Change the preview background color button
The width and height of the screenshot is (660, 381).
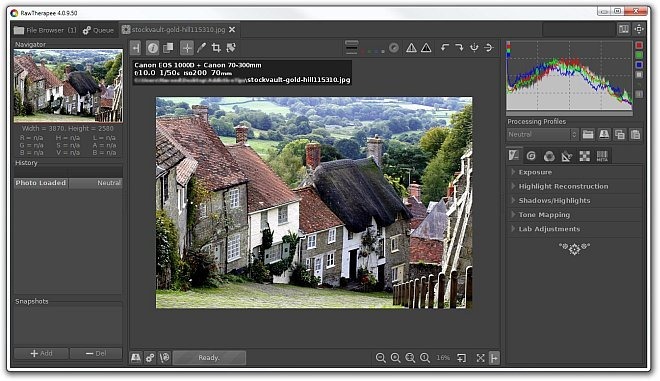(351, 48)
